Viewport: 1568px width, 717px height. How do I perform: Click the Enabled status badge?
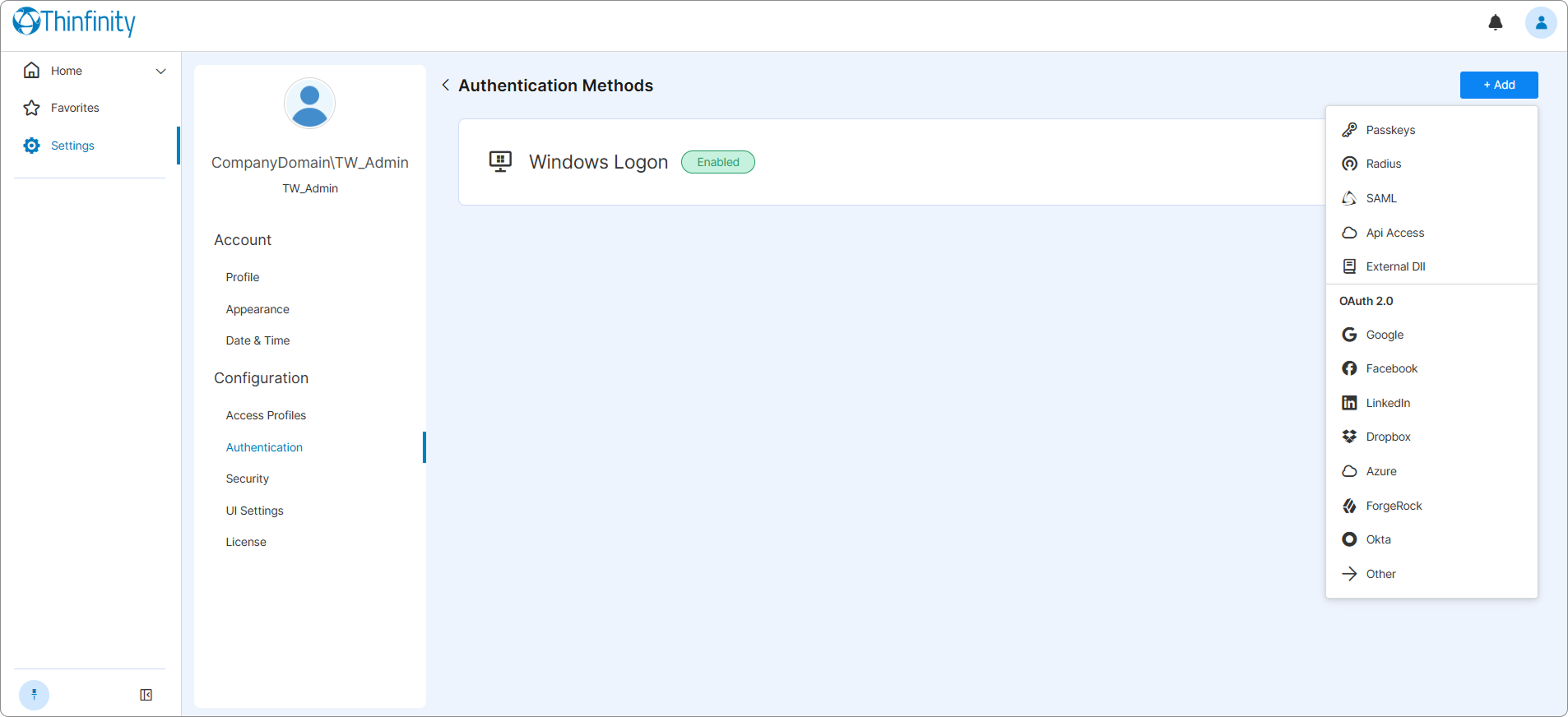(718, 162)
